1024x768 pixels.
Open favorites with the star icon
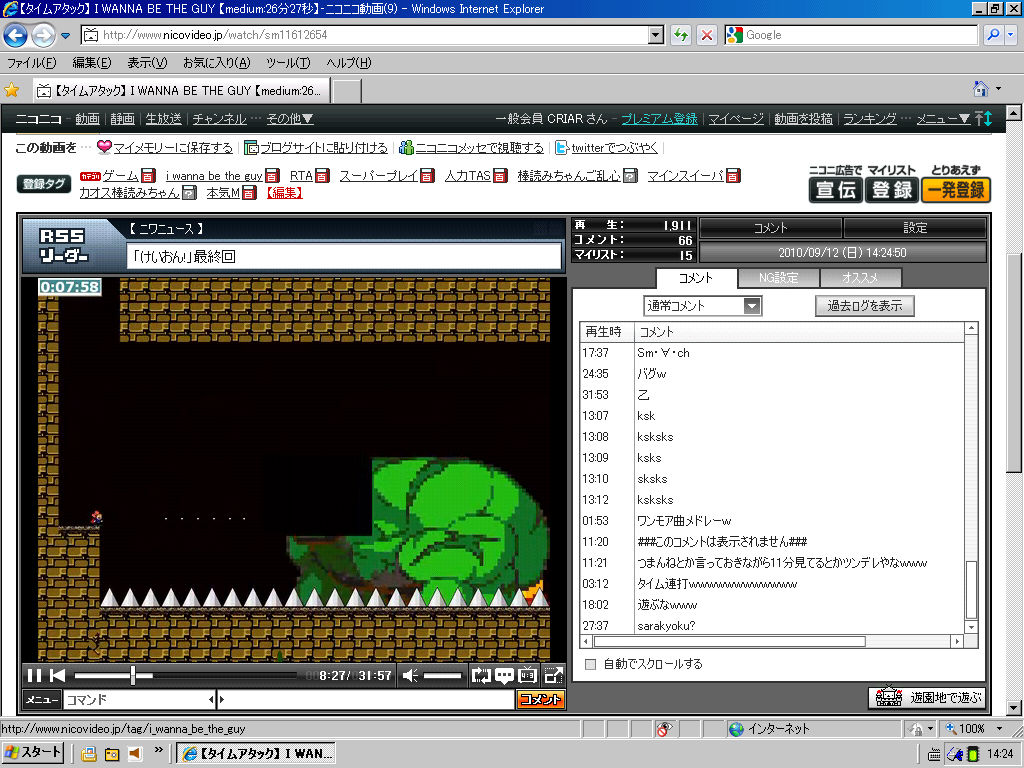(x=12, y=90)
